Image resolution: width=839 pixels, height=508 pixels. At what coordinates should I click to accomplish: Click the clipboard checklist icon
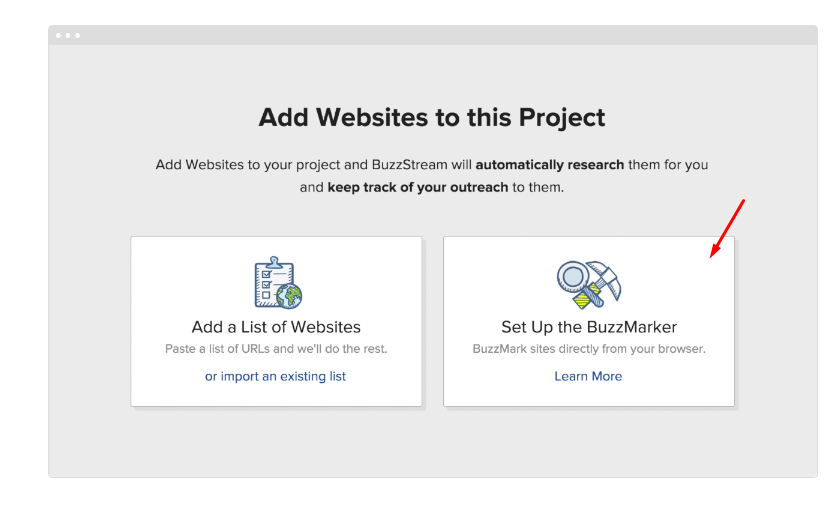click(278, 283)
